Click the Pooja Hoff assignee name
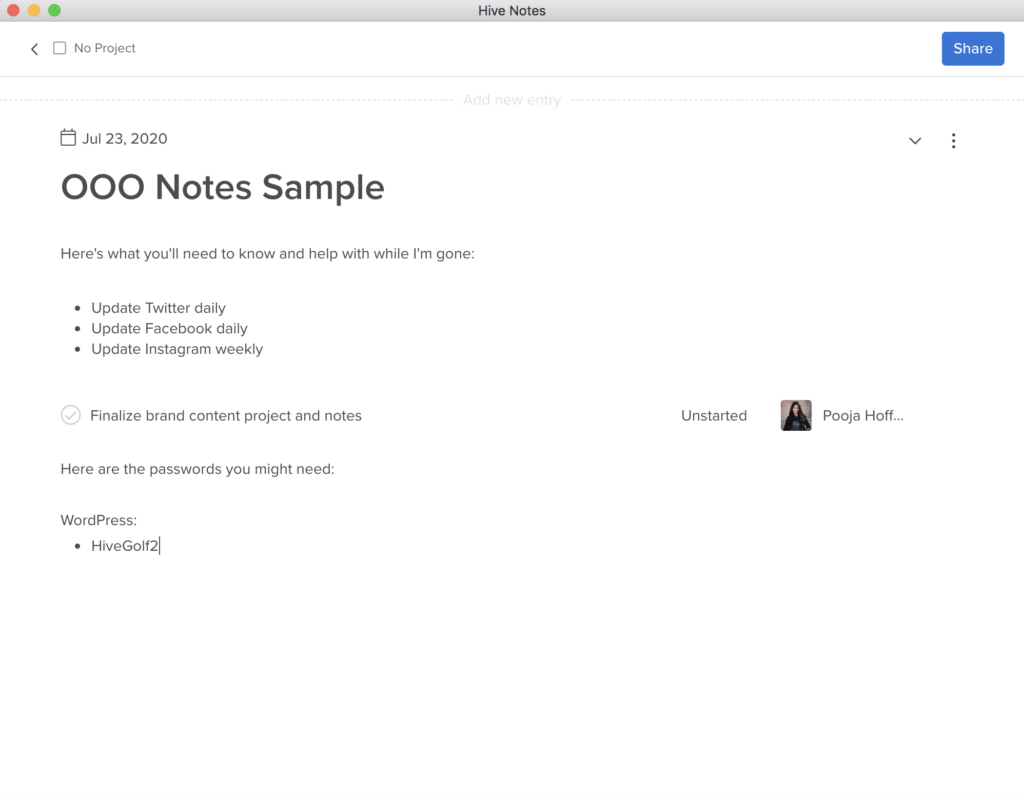The height and width of the screenshot is (800, 1024). pos(862,416)
